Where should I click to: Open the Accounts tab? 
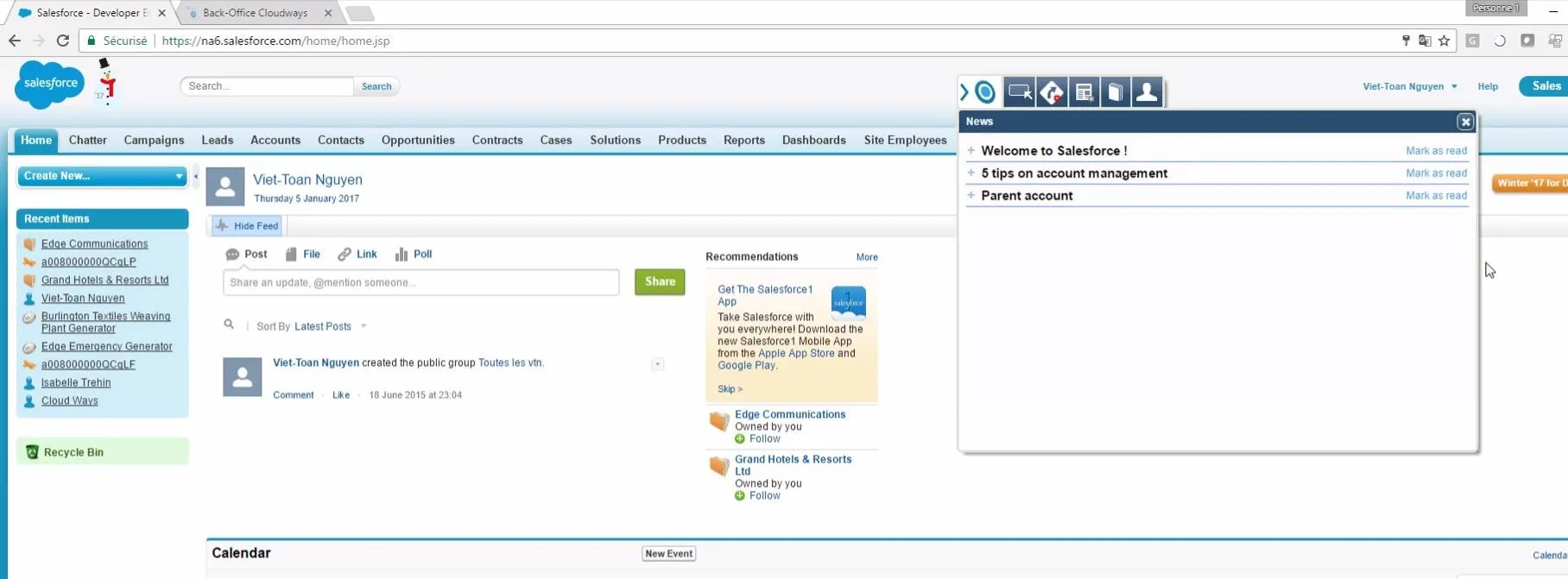(x=275, y=140)
